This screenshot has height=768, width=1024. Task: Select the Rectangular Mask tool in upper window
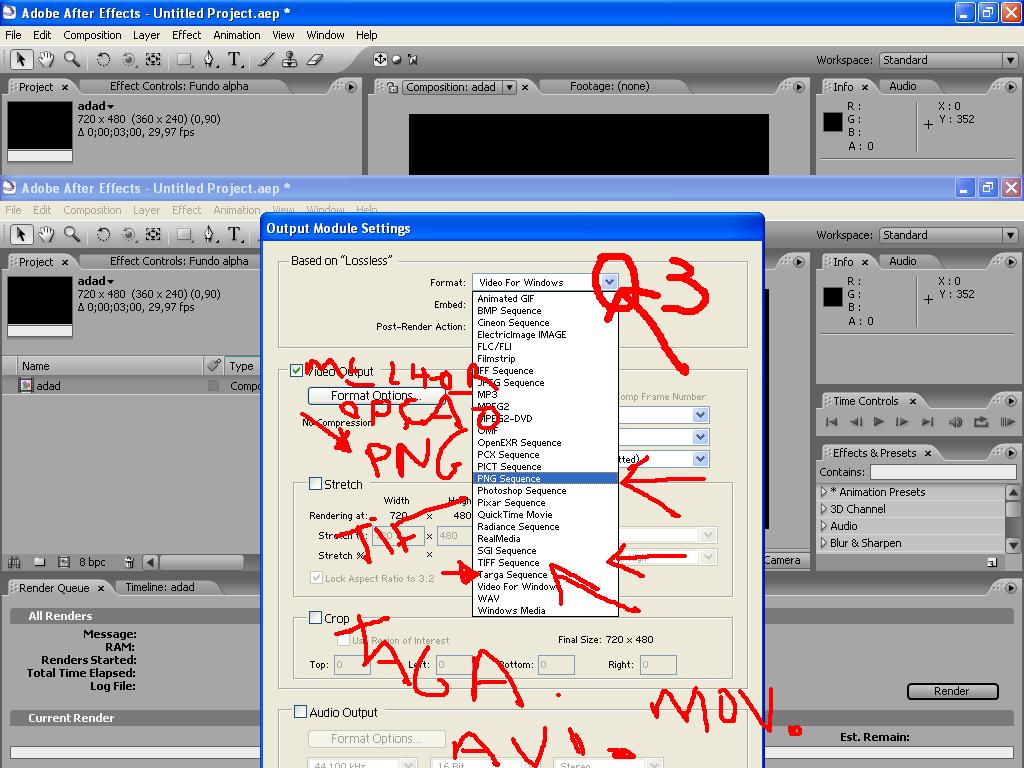click(x=185, y=59)
